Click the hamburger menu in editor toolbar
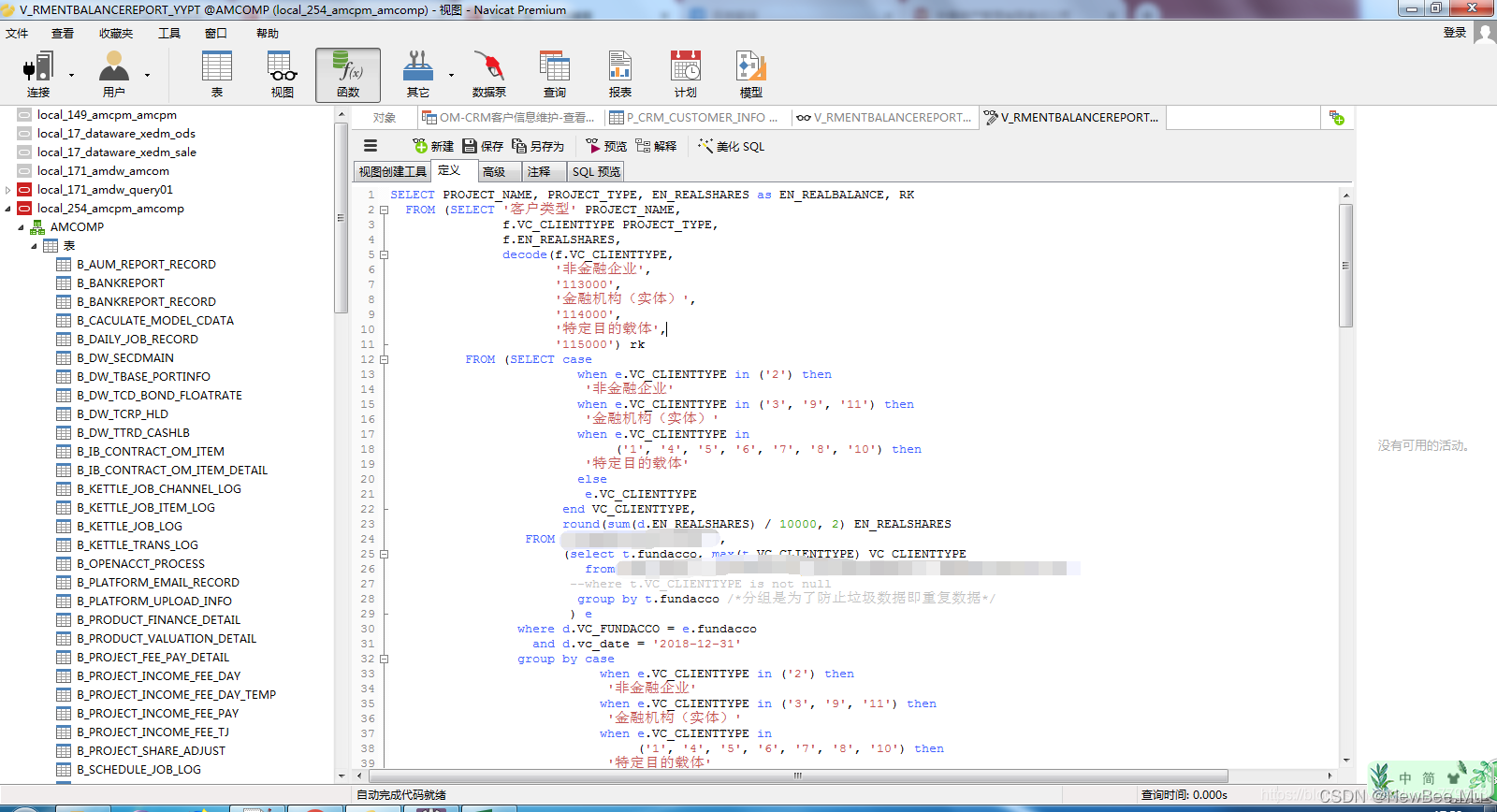The image size is (1497, 812). [371, 146]
